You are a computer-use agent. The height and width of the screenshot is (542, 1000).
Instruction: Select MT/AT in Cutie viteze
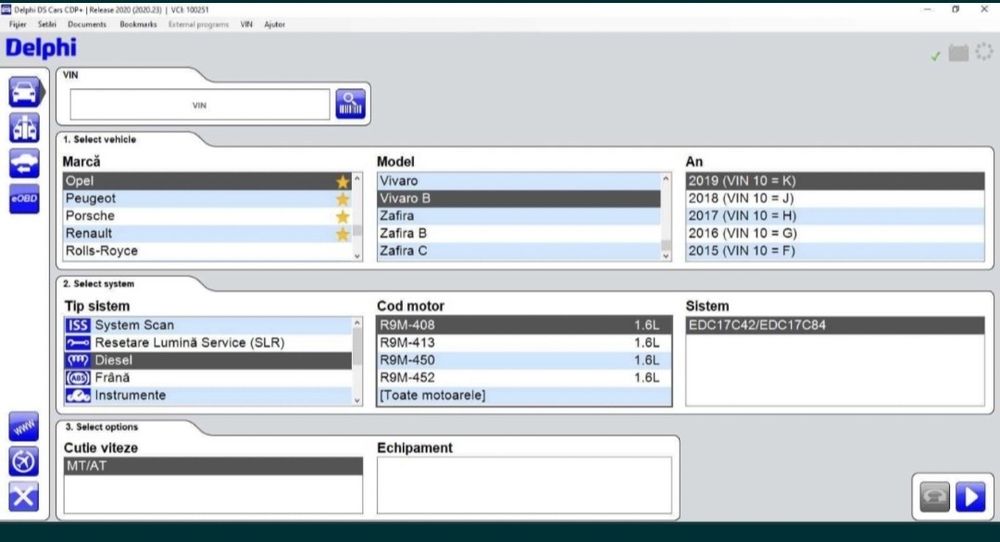213,466
